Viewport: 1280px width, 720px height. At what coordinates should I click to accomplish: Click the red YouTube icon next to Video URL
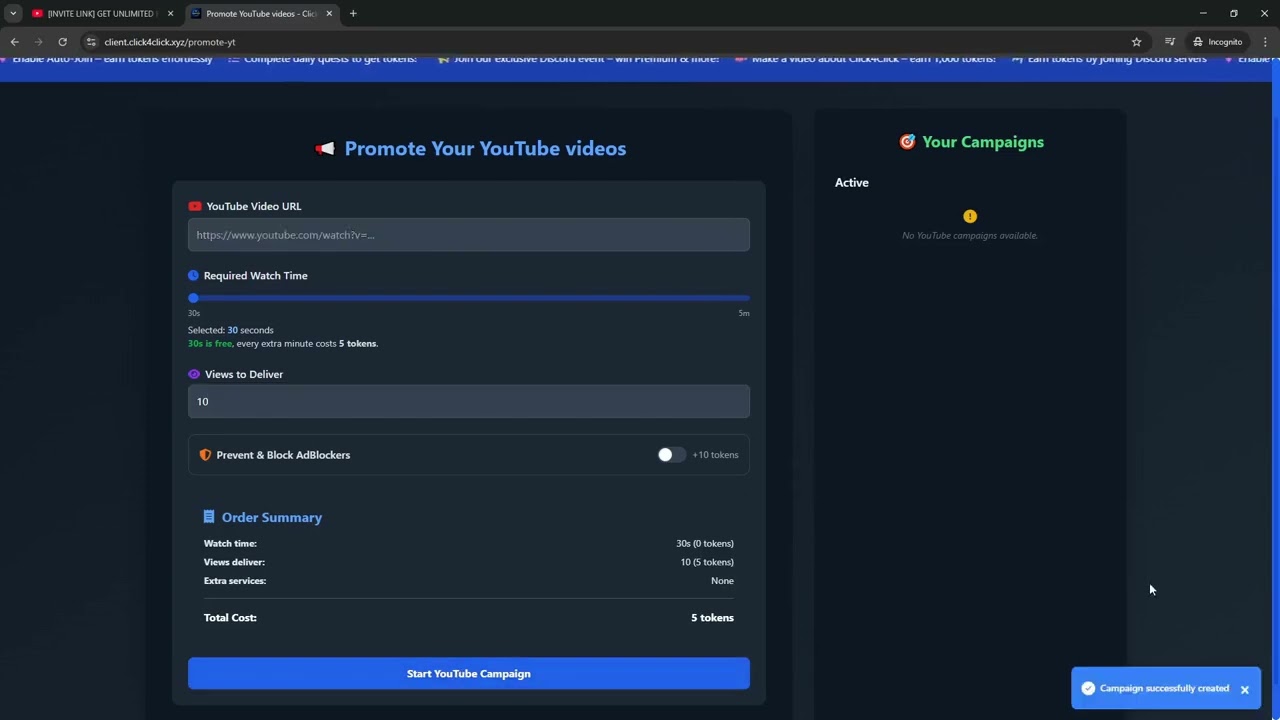tap(195, 206)
